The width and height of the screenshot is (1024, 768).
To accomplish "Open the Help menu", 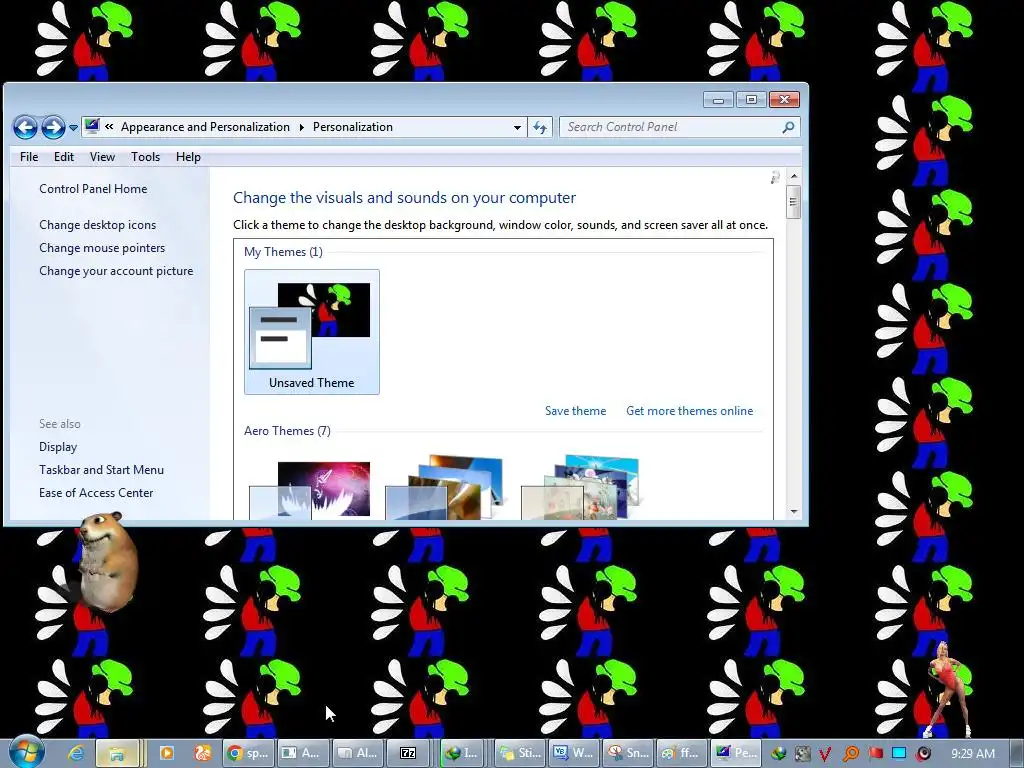I will pyautogui.click(x=188, y=157).
